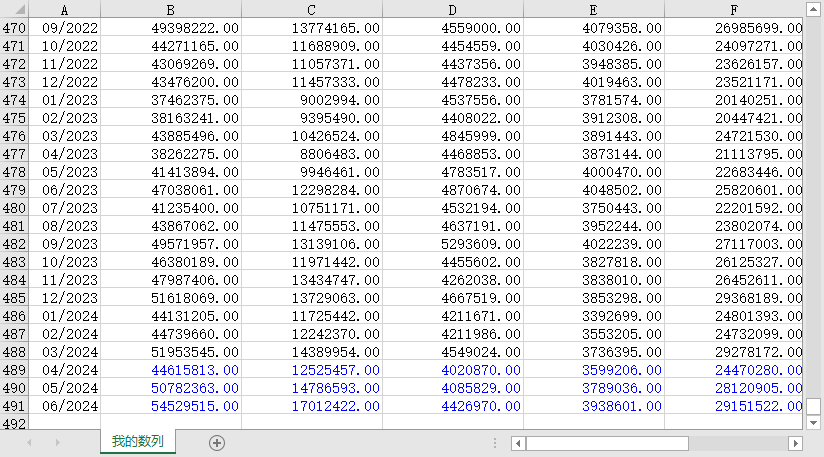The width and height of the screenshot is (824, 457).
Task: Select cell with value 4000470.00
Action: (x=593, y=172)
